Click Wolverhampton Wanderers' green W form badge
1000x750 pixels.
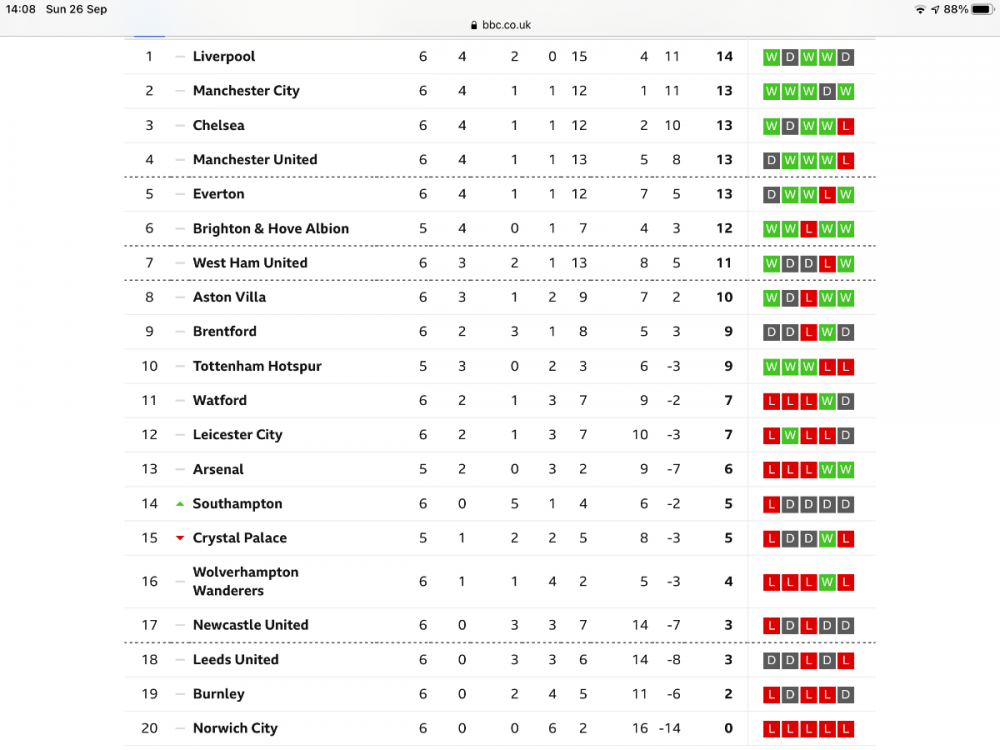click(827, 582)
